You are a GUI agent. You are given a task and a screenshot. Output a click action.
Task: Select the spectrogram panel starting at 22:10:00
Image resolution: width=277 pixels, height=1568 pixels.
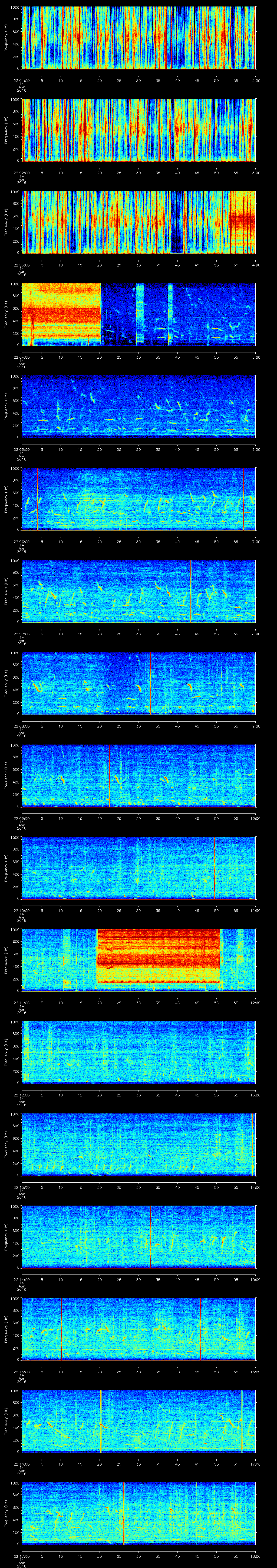(x=138, y=868)
